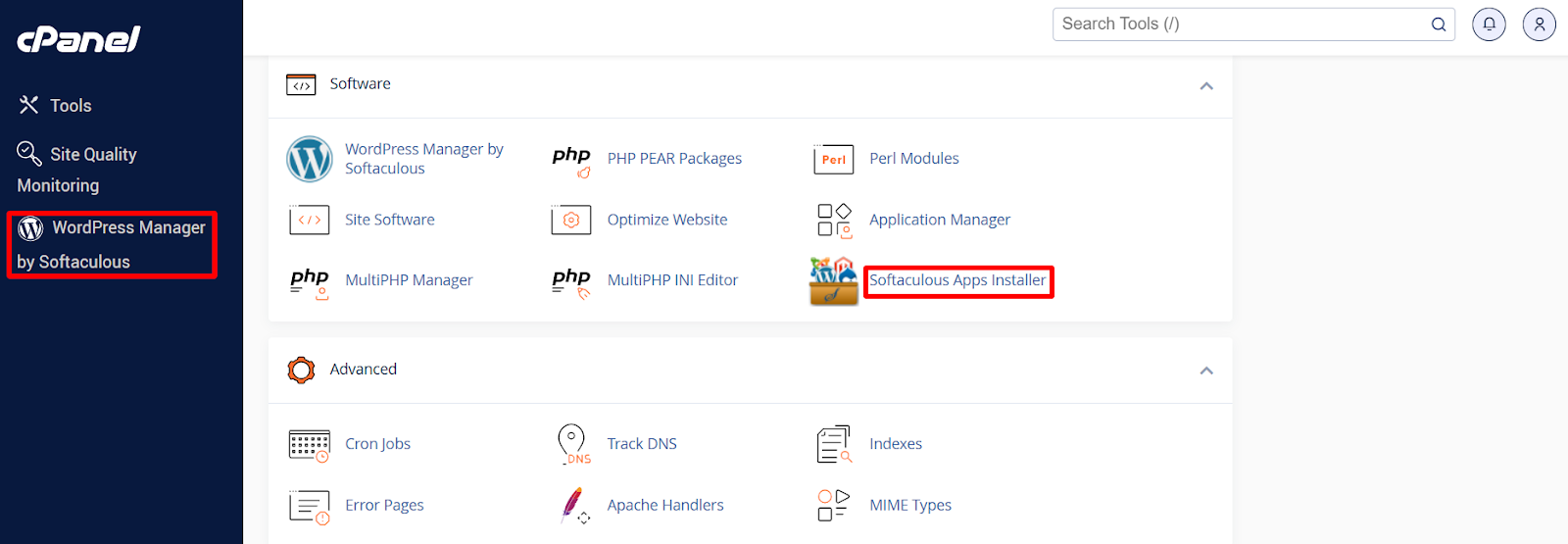Viewport: 1568px width, 544px height.
Task: Click the Optimize Website icon
Action: click(571, 221)
